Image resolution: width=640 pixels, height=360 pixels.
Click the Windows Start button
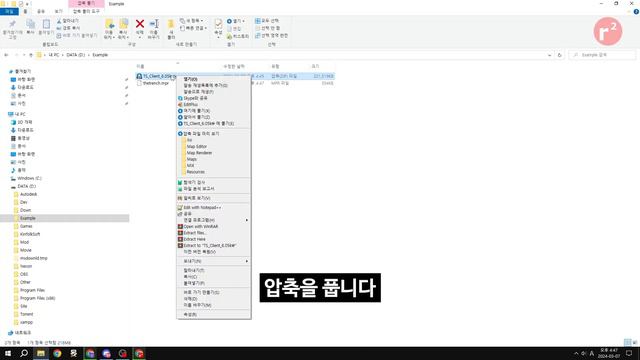coord(8,353)
